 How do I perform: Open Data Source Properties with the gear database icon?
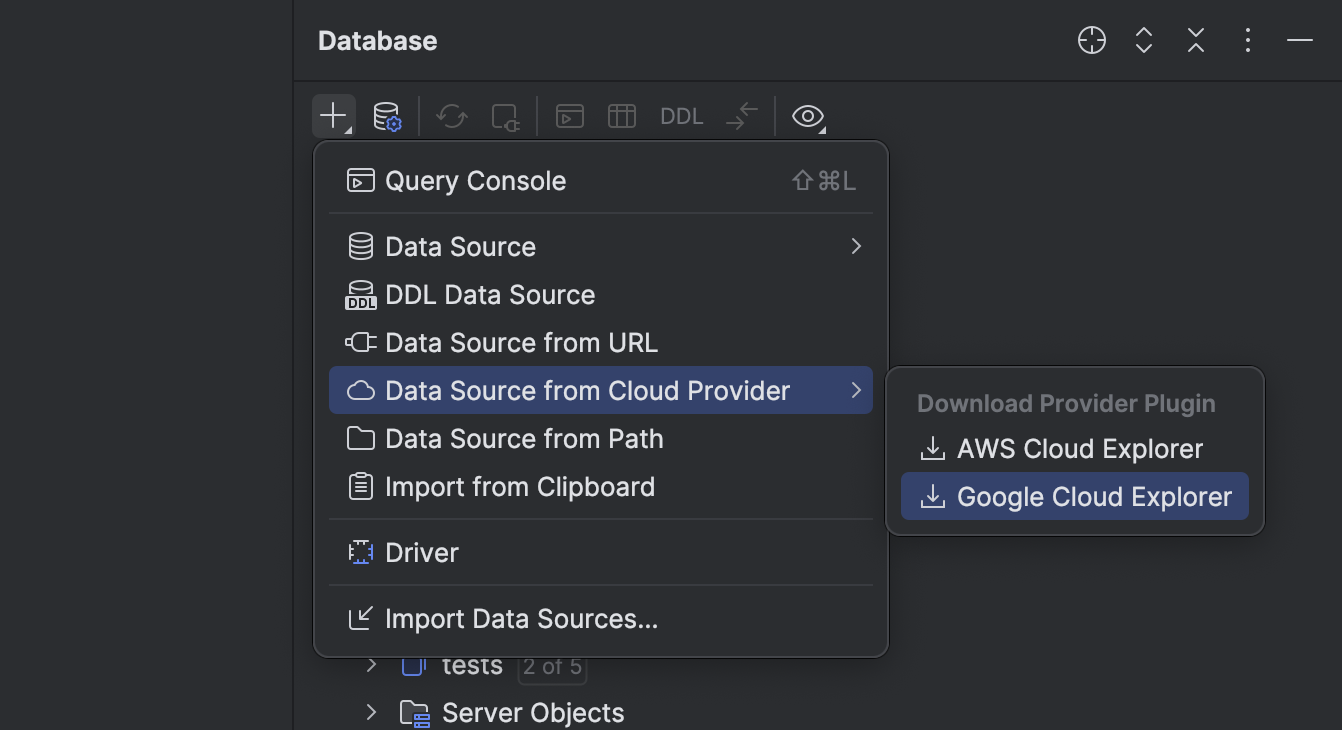388,115
